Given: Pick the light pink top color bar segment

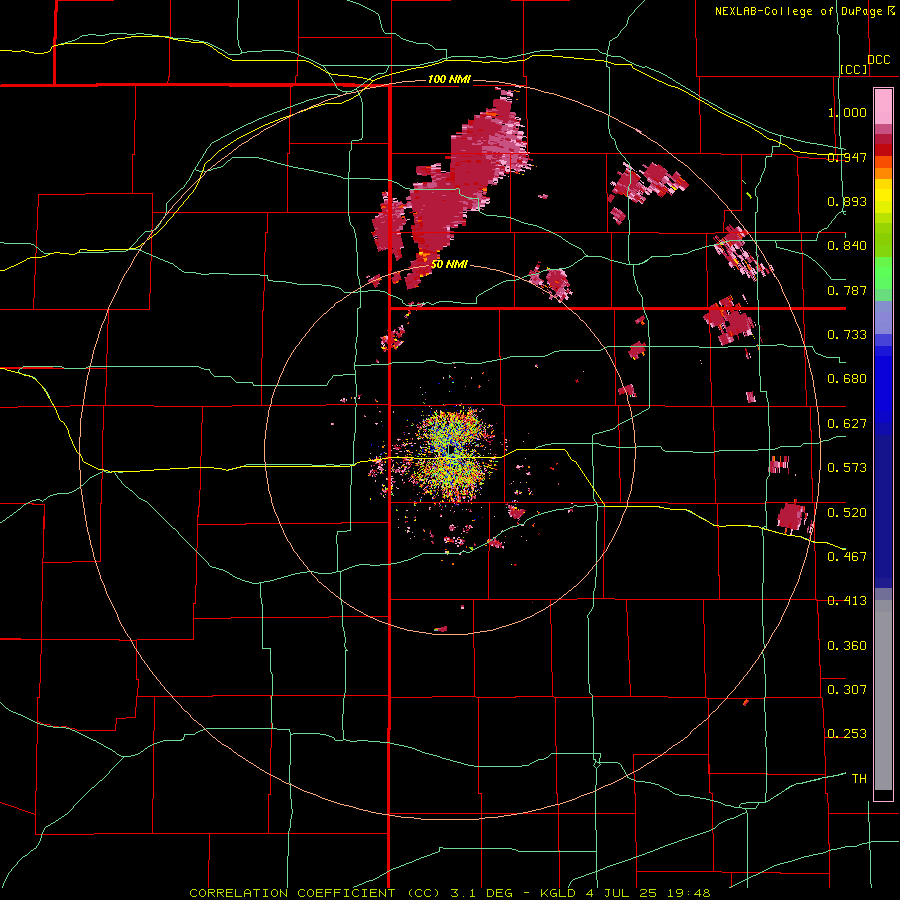Looking at the screenshot, I should (x=883, y=107).
